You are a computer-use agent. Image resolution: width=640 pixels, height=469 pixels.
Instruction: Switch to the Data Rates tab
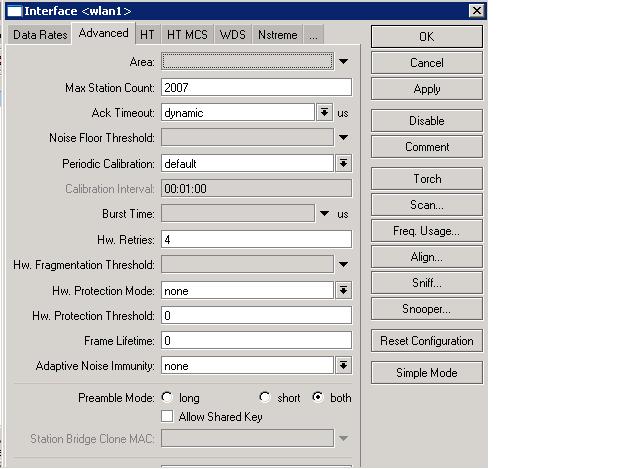click(40, 35)
